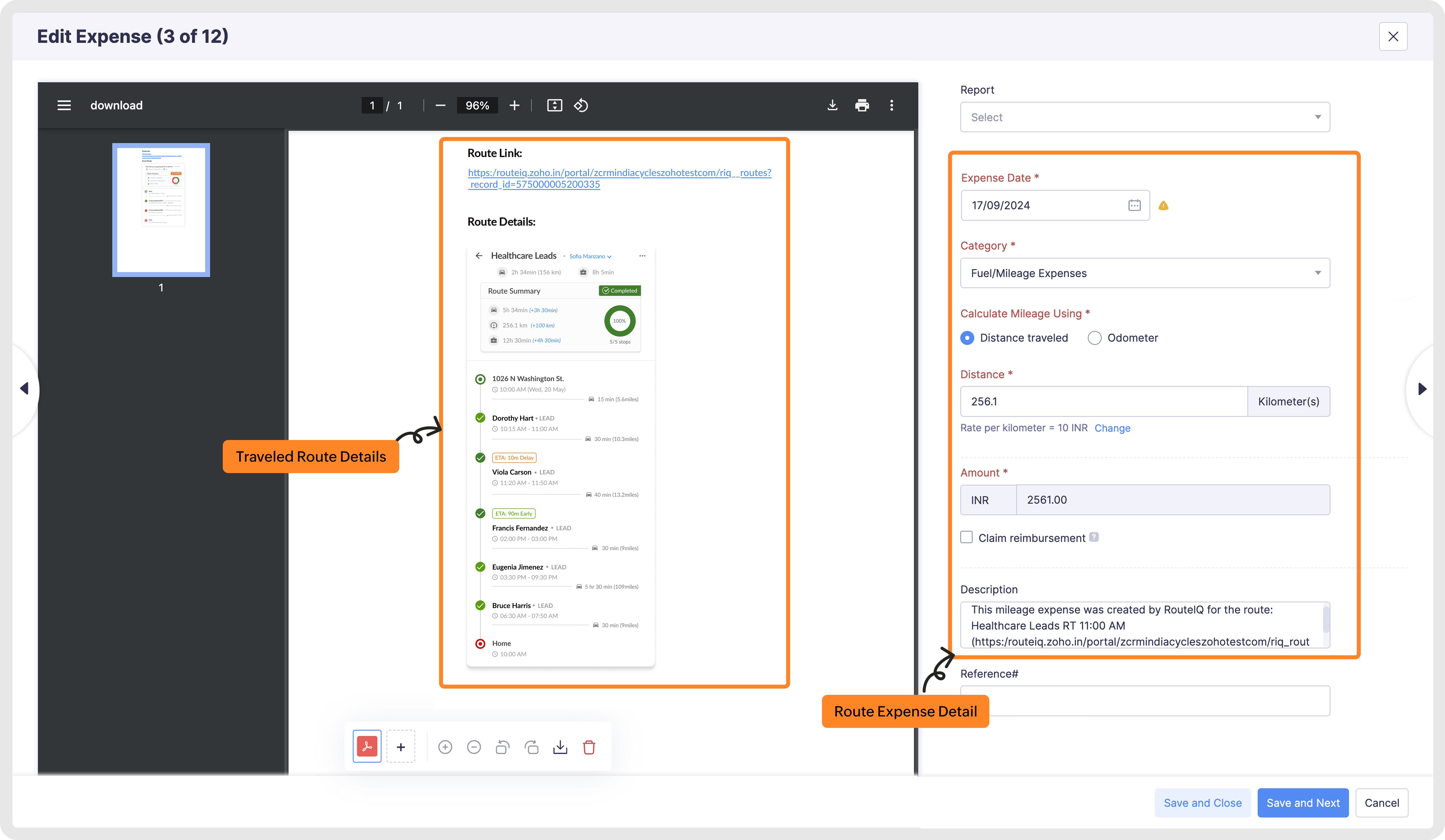The height and width of the screenshot is (840, 1445).
Task: Go to the next expense using the right arrow
Action: click(x=1422, y=389)
